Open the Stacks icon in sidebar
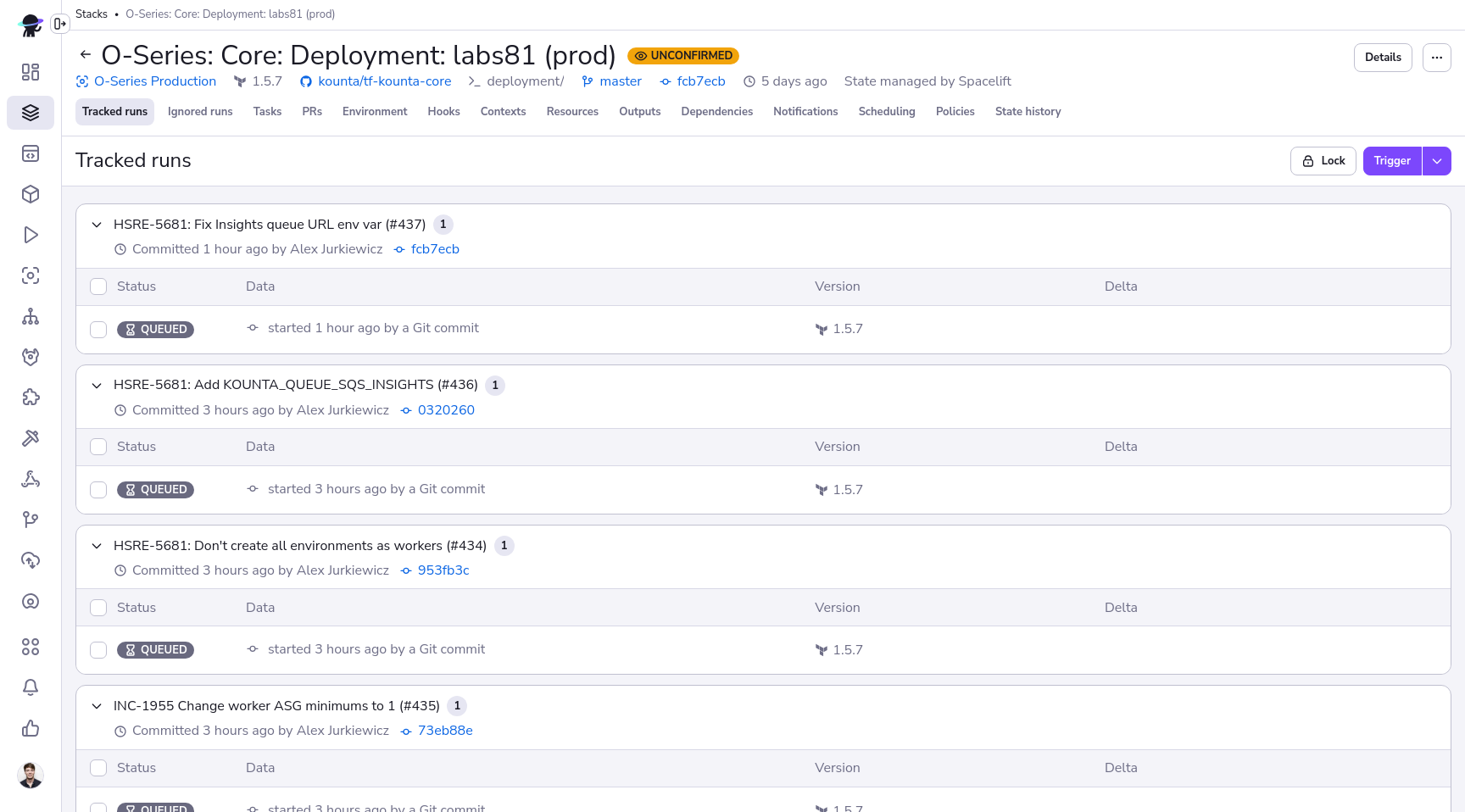This screenshot has width=1465, height=812. [x=31, y=113]
